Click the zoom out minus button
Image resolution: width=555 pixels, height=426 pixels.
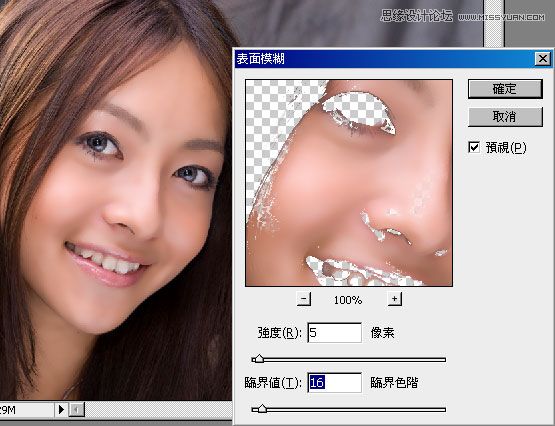(304, 299)
